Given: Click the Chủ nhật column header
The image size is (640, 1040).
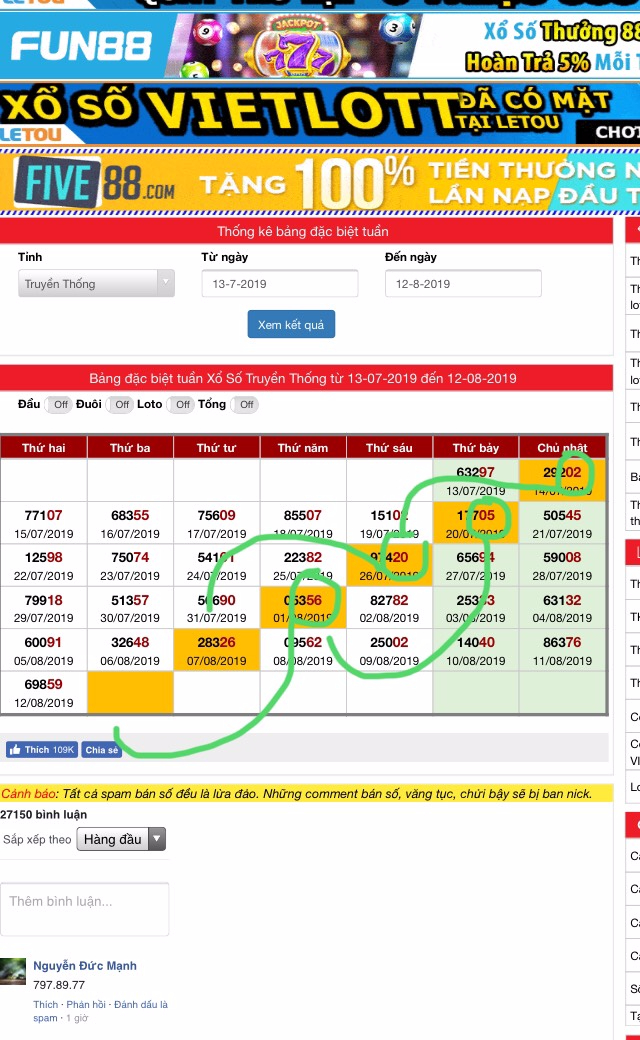Looking at the screenshot, I should [x=562, y=448].
